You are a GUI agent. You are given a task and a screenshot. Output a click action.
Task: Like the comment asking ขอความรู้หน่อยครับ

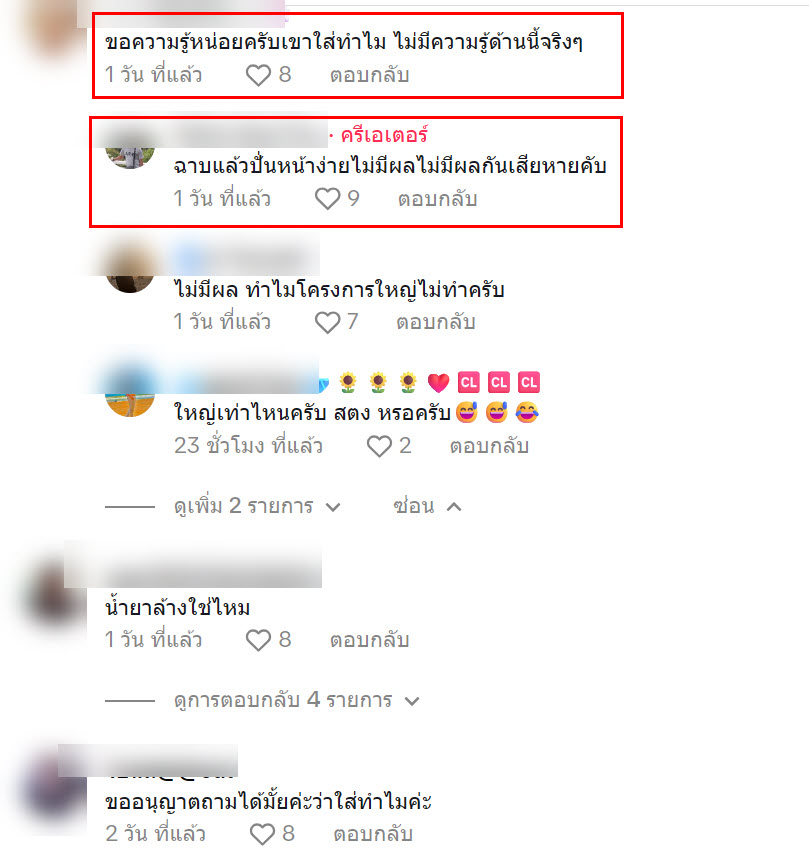click(x=258, y=75)
